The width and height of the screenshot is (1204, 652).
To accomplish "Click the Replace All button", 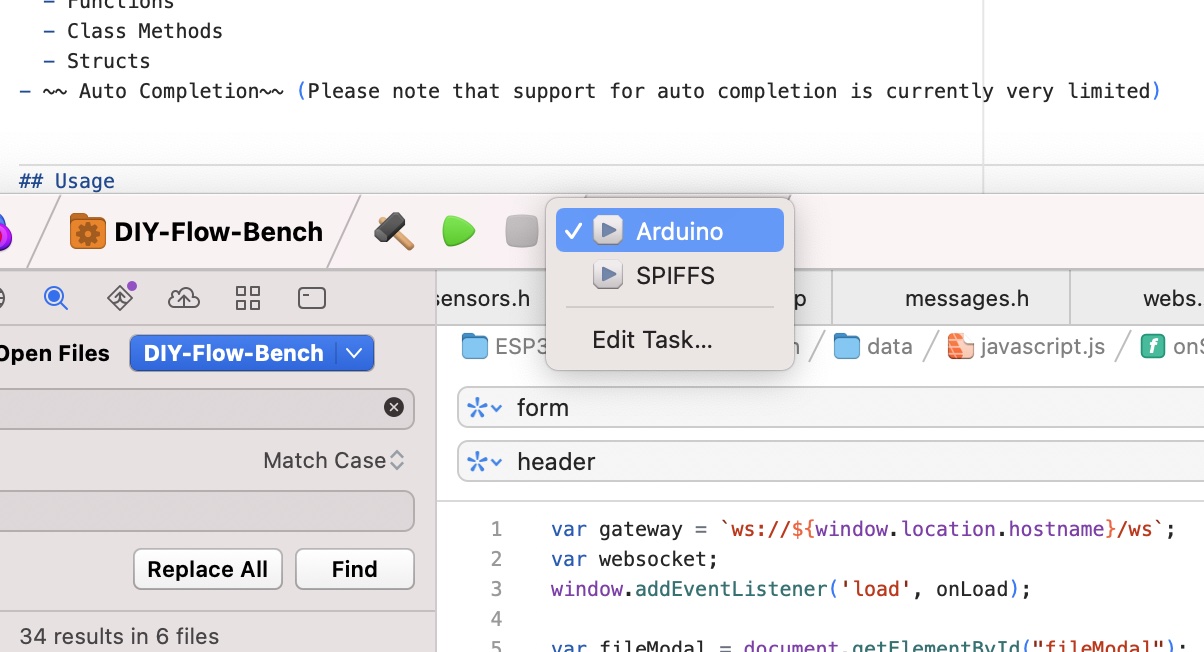I will pyautogui.click(x=208, y=569).
